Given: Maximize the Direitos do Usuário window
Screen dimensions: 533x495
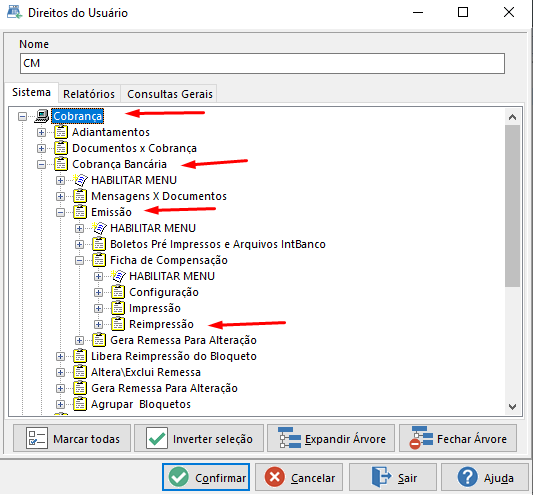Looking at the screenshot, I should click(x=463, y=12).
